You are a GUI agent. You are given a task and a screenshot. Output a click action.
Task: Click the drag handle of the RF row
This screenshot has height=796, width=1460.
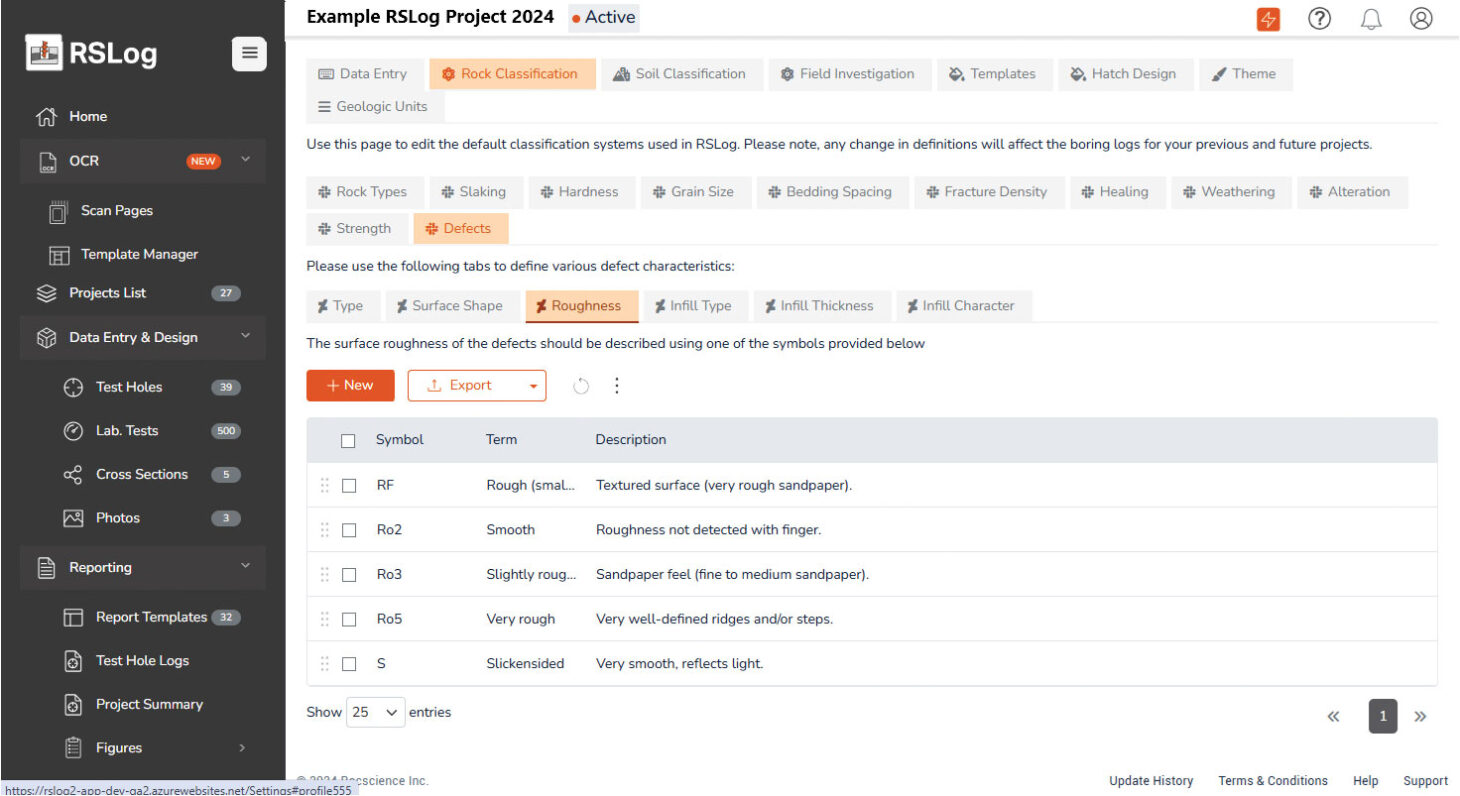tap(324, 485)
